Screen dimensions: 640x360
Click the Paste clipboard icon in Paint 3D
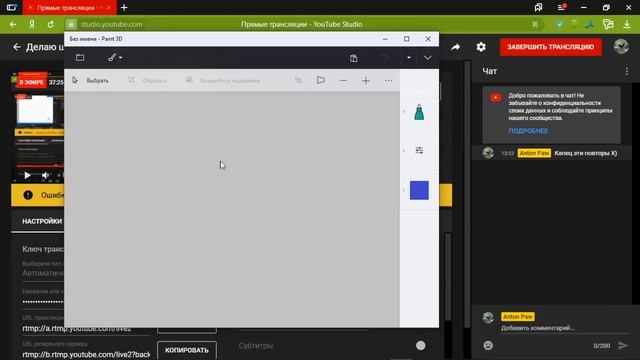point(353,58)
